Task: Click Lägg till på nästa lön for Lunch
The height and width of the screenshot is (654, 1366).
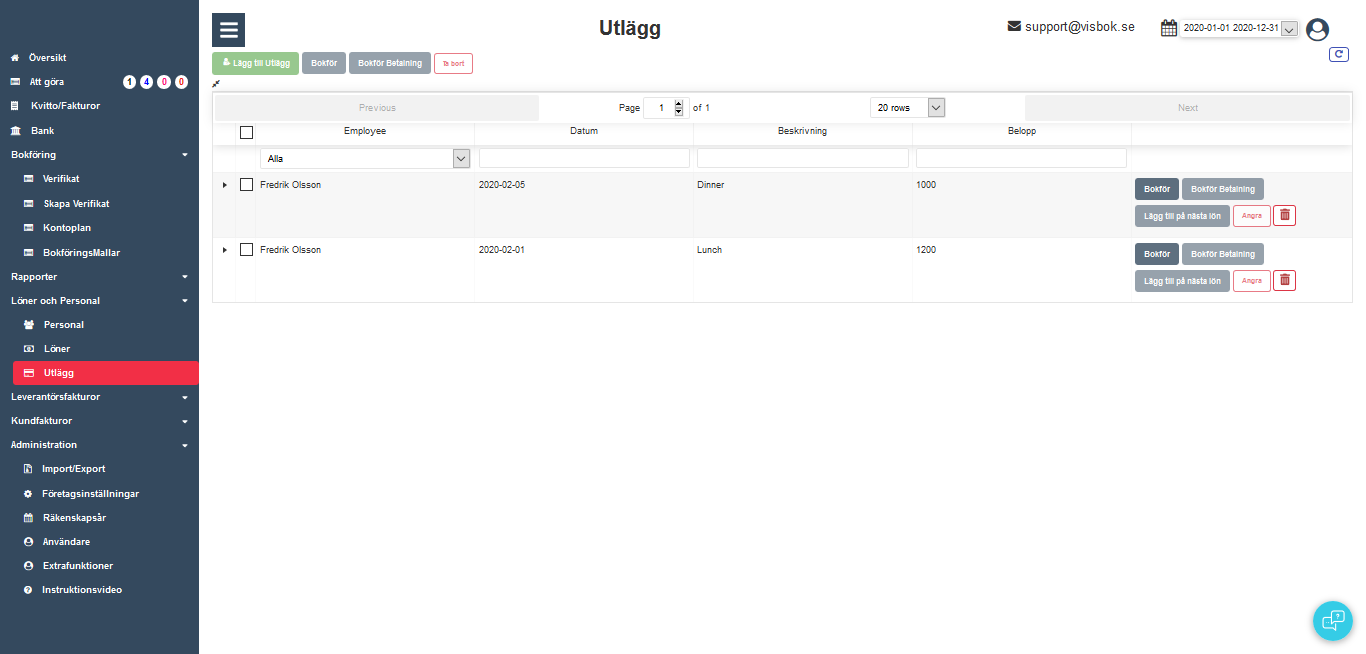Action: point(1181,281)
